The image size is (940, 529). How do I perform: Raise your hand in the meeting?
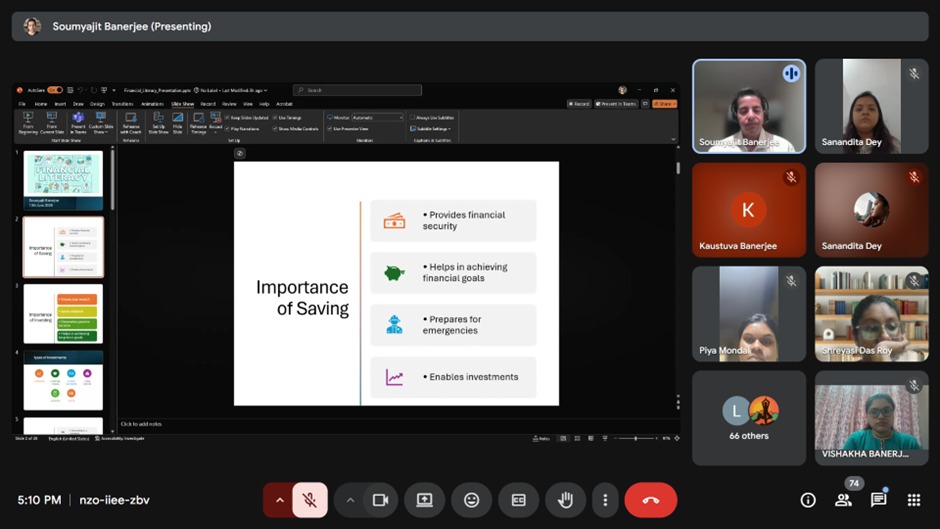(565, 500)
